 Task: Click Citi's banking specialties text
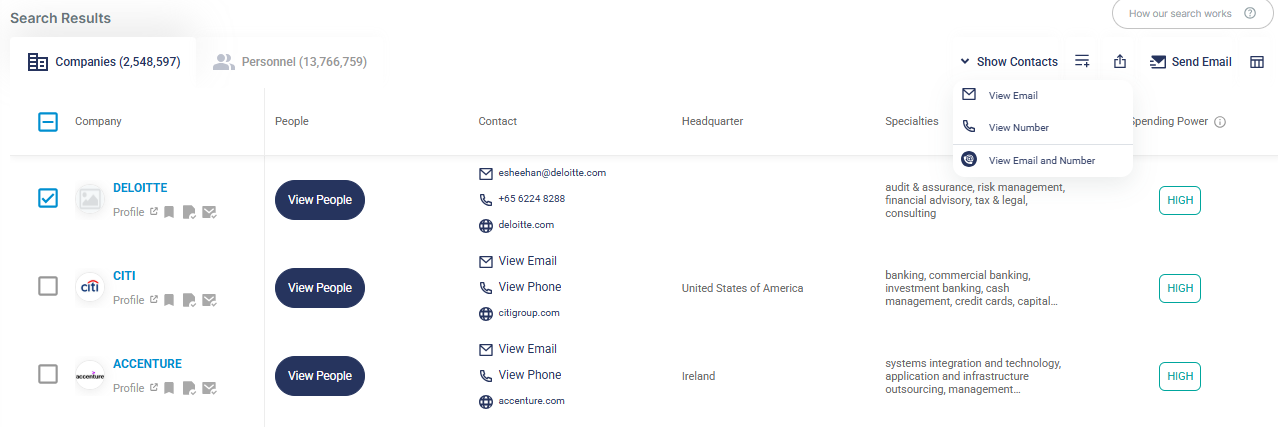tap(971, 288)
